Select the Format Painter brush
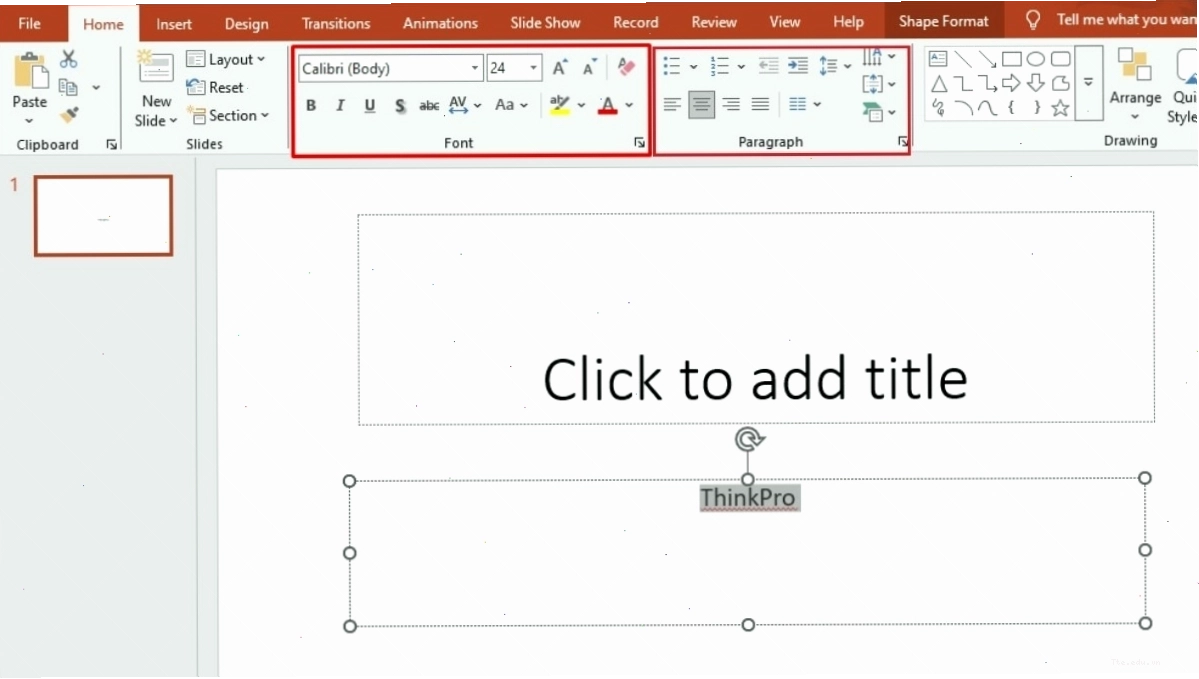This screenshot has height=679, width=1199. (x=70, y=115)
